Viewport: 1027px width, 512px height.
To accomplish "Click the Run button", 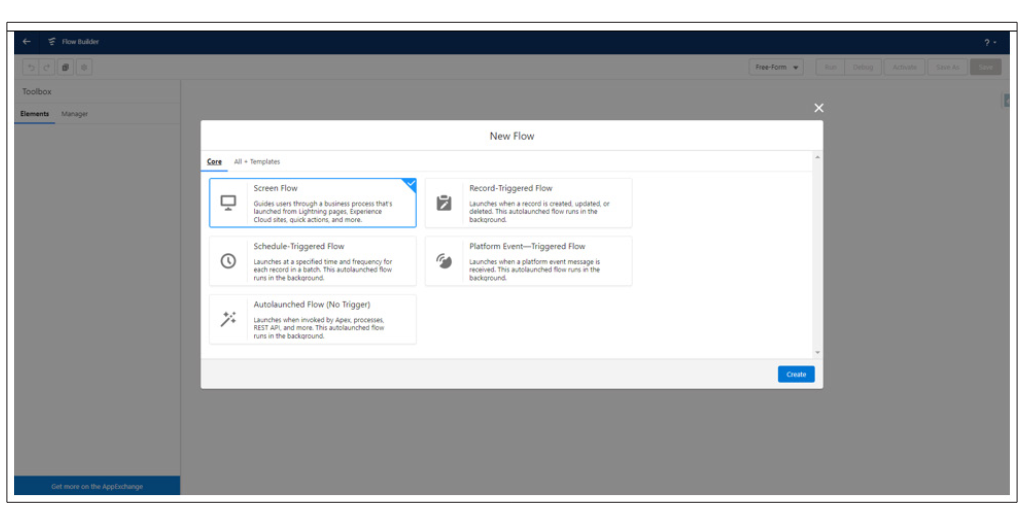I will point(830,67).
